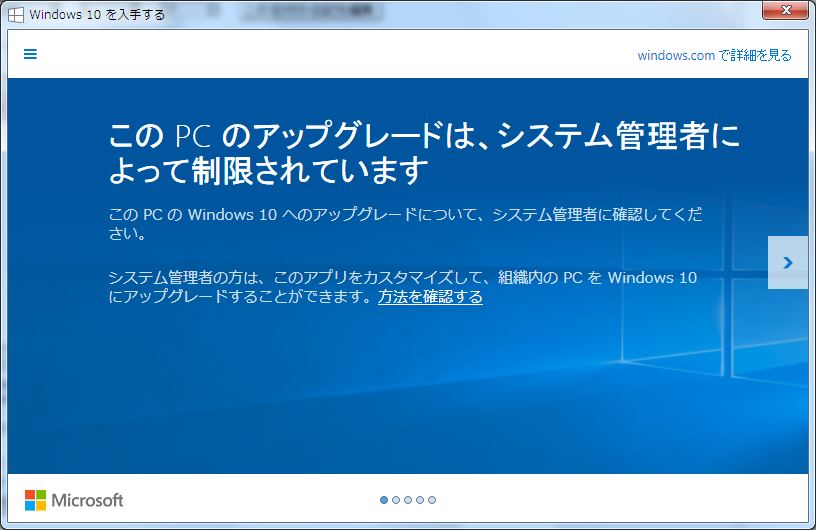Click the text 'システム管理者に確認してください'
This screenshot has width=816, height=530.
coord(405,223)
